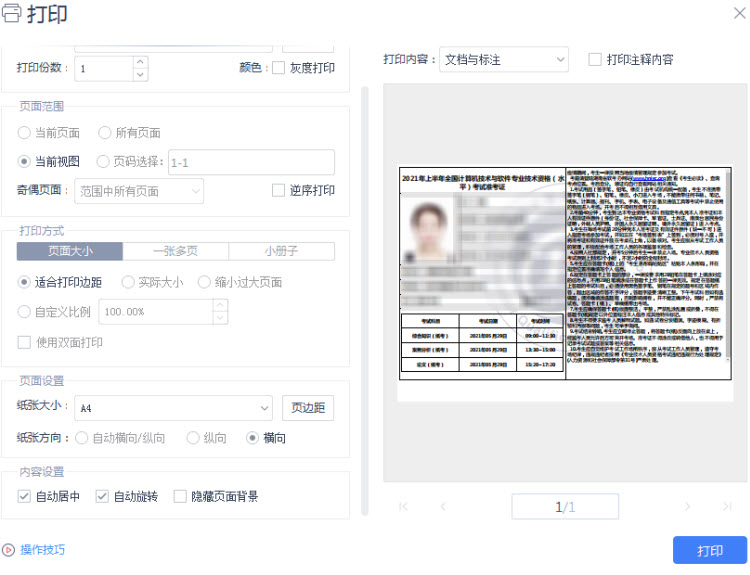Decrease 打印份数 with down arrow
The width and height of the screenshot is (750, 575).
(x=140, y=75)
